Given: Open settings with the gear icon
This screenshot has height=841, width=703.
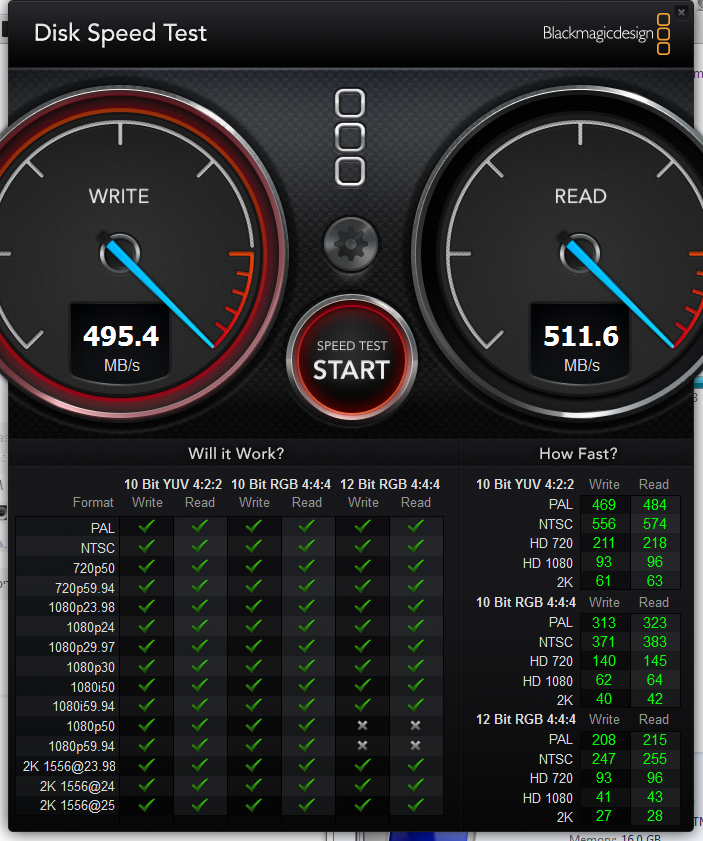Looking at the screenshot, I should coord(351,243).
